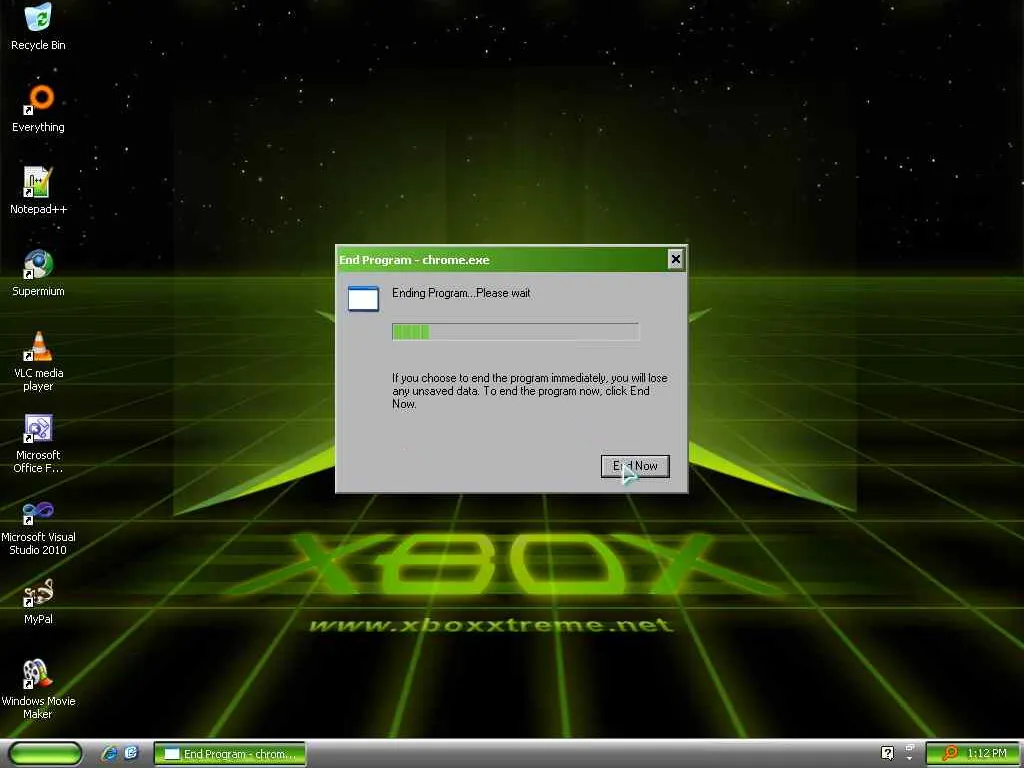The height and width of the screenshot is (768, 1024).
Task: Launch Internet Explorer from quick launch
Action: click(x=109, y=754)
